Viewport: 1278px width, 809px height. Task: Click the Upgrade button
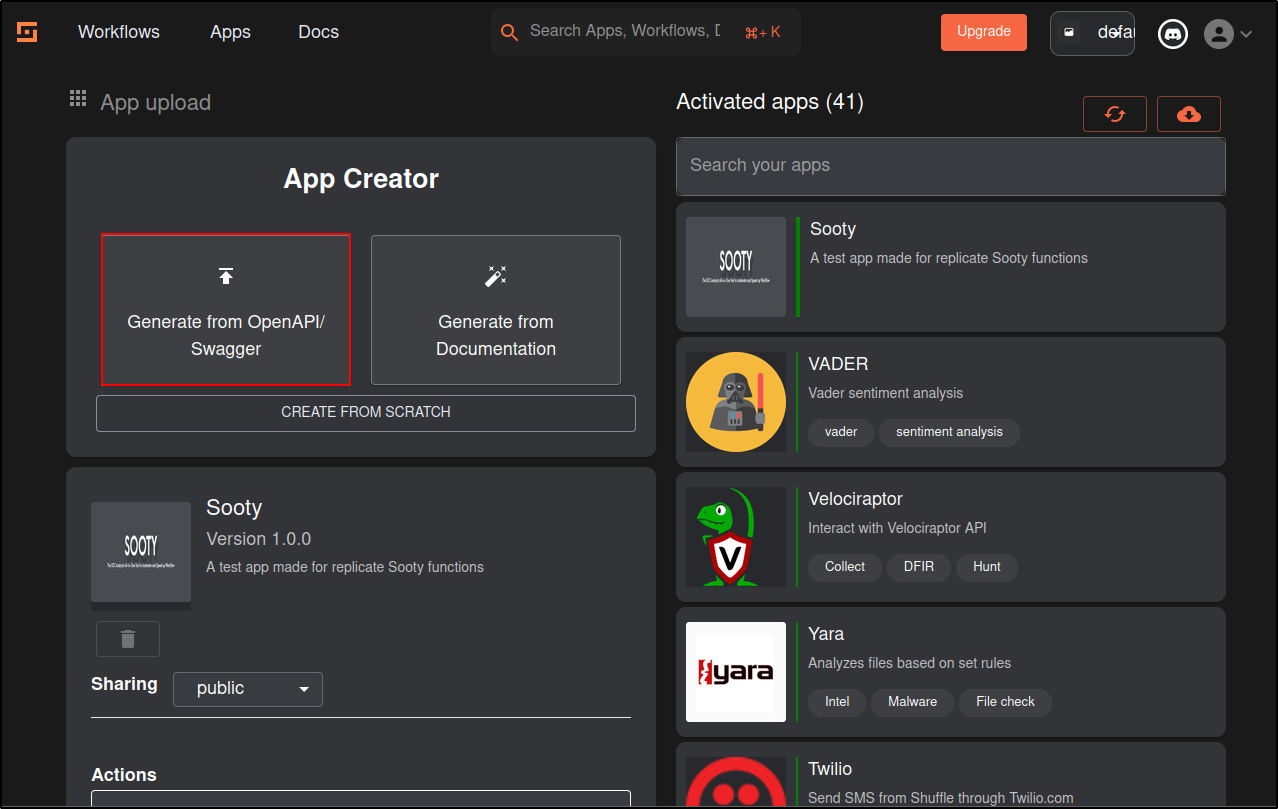click(984, 32)
